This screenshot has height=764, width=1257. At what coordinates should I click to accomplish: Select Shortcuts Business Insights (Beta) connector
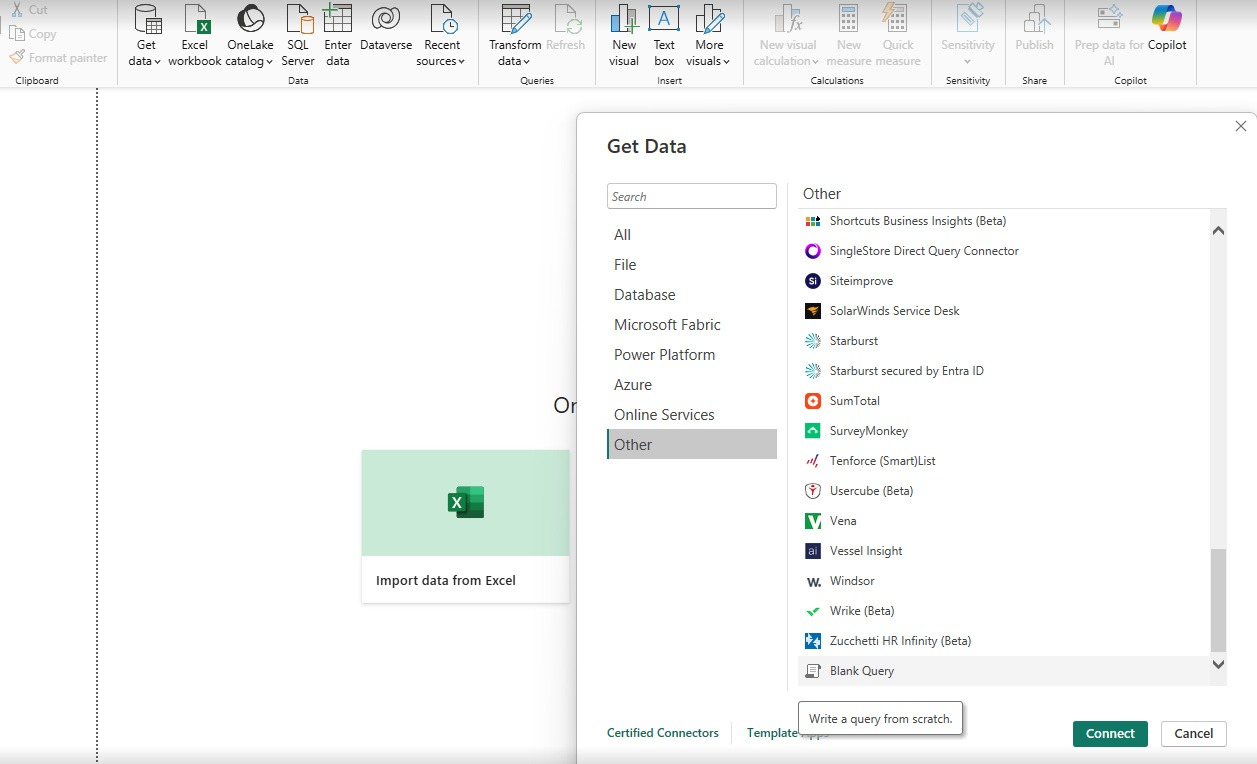click(x=1004, y=221)
